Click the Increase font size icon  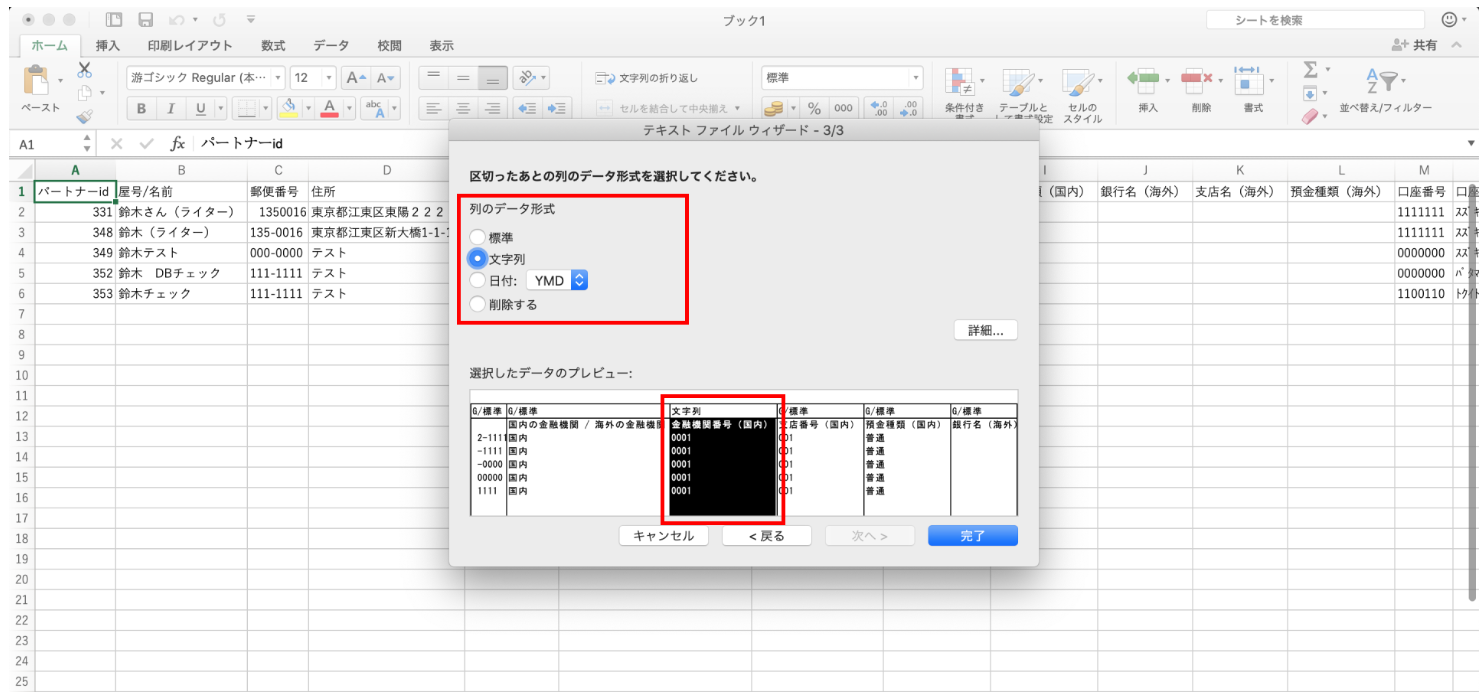[356, 78]
